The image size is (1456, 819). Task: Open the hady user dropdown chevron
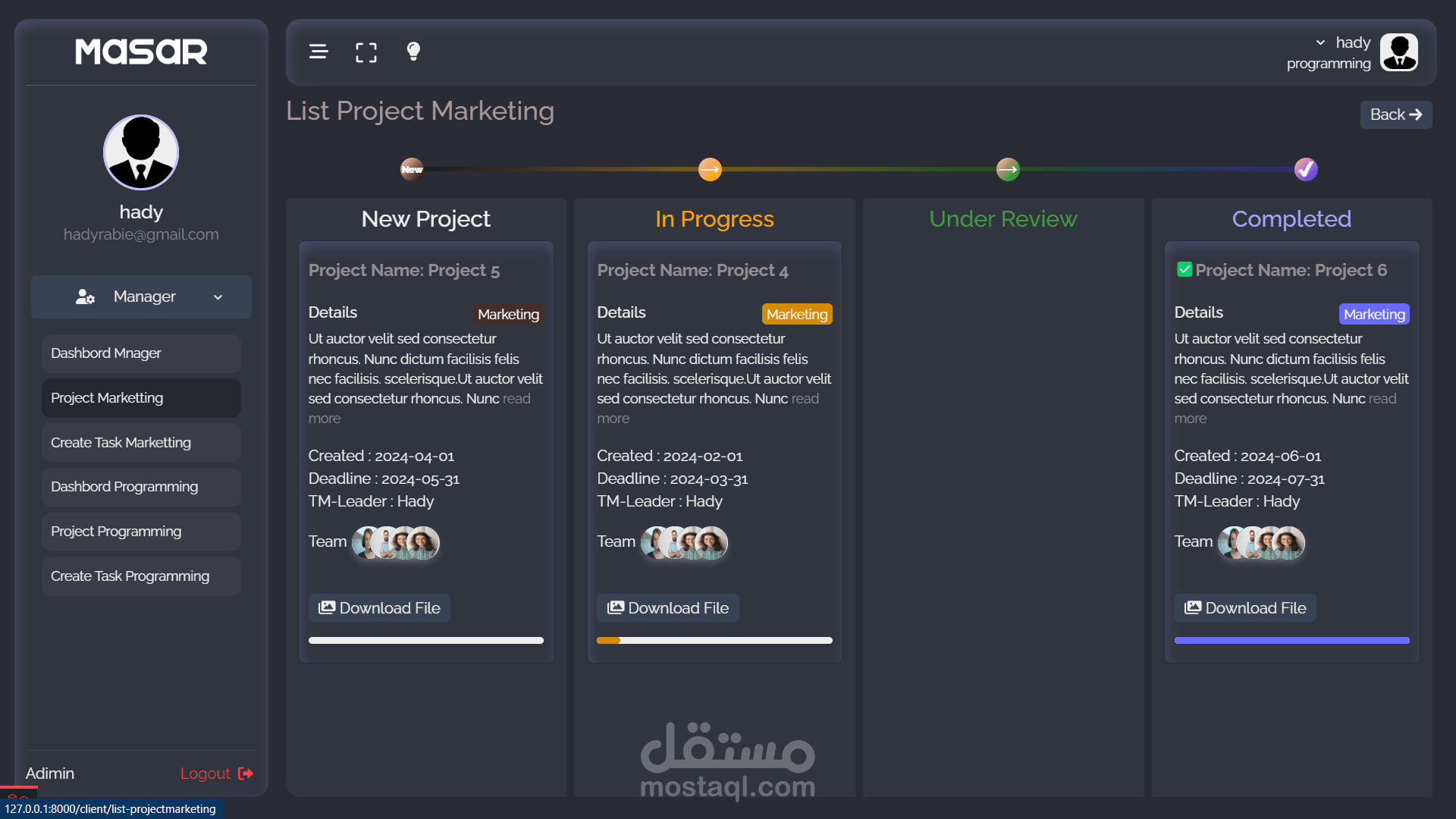pos(1320,42)
